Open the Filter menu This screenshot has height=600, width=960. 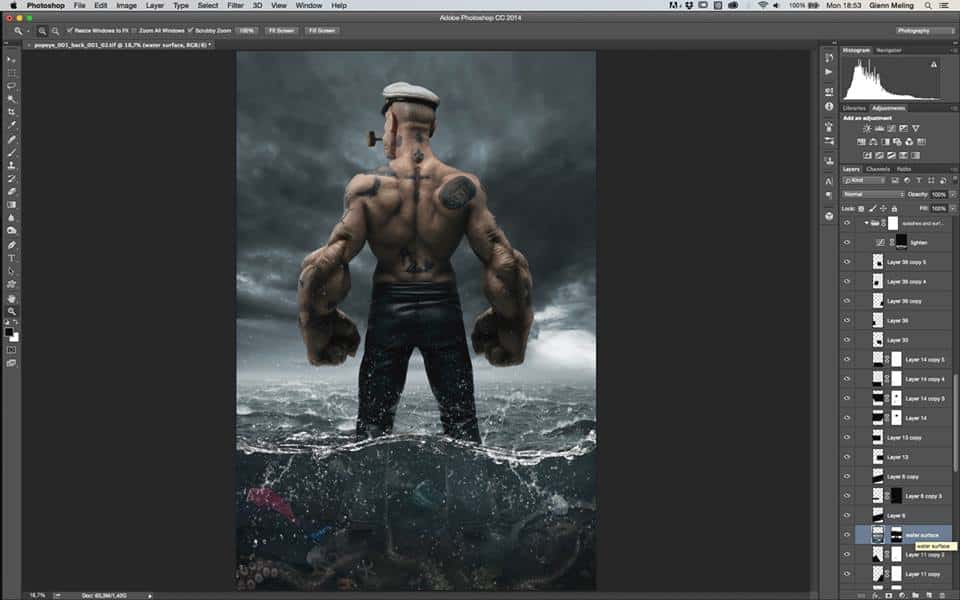[x=235, y=6]
